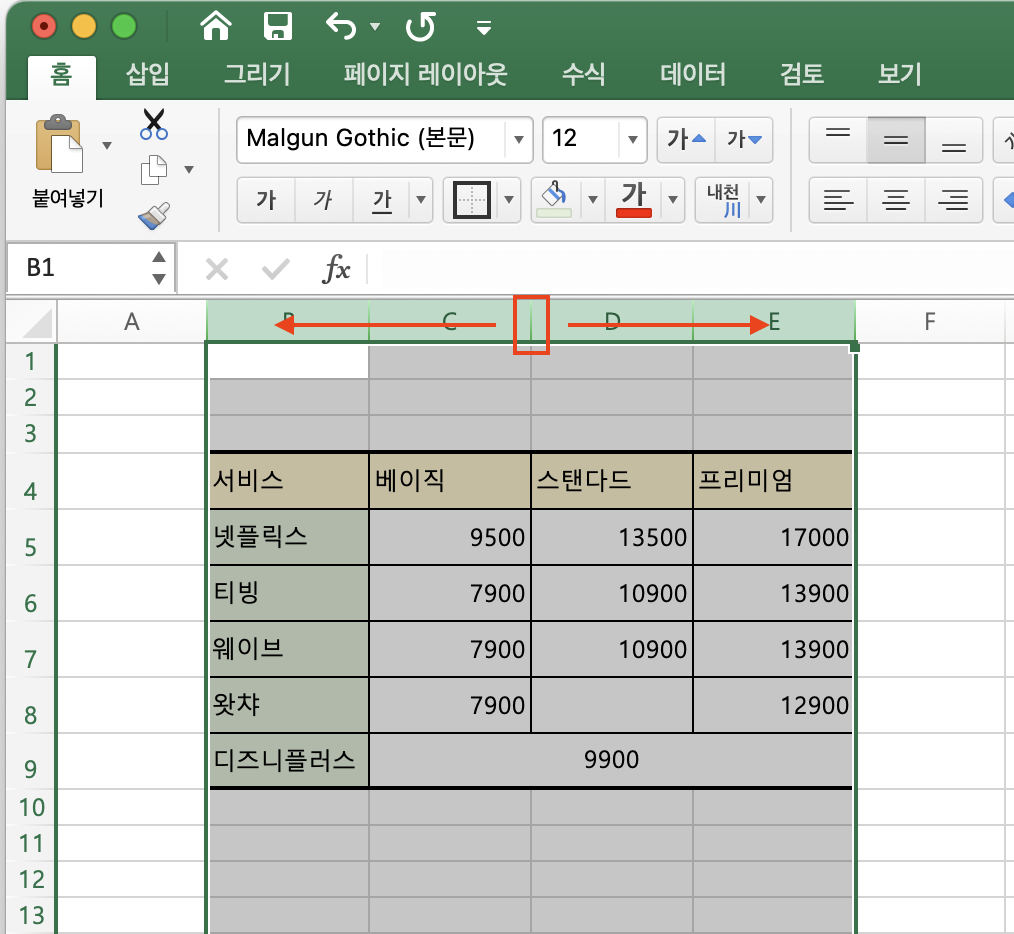The width and height of the screenshot is (1014, 934).
Task: Decrease font size with 가▼ button
Action: [744, 139]
